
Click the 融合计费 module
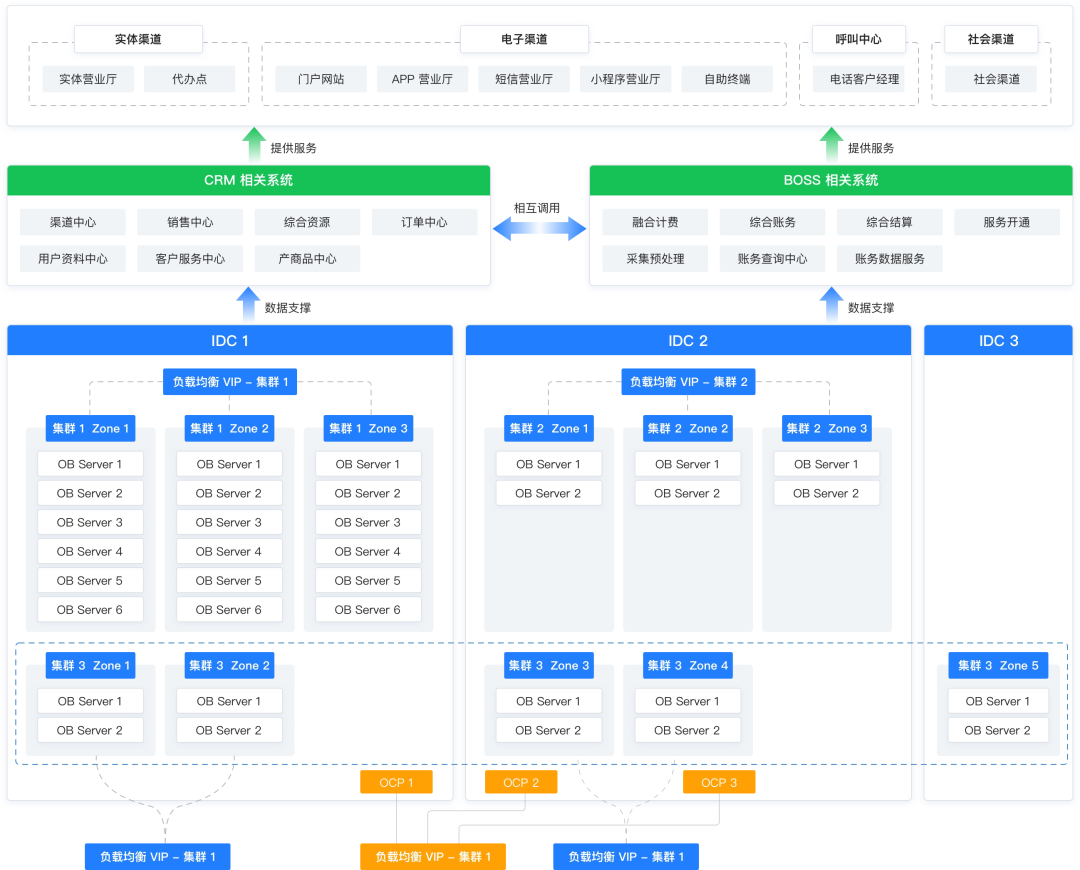click(655, 222)
